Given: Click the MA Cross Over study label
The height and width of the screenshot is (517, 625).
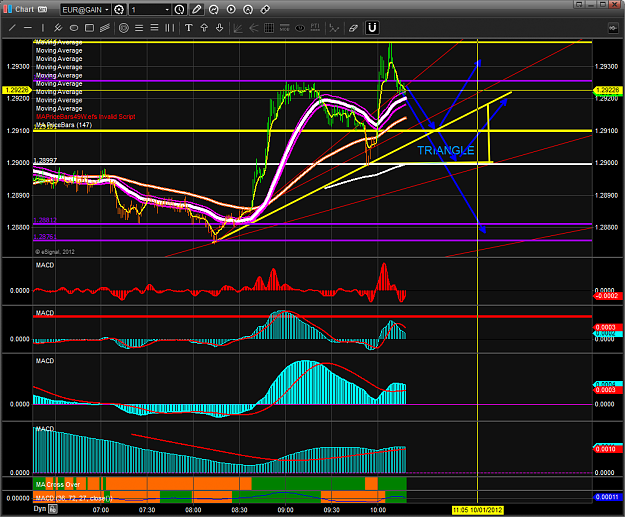Looking at the screenshot, I should coord(58,484).
